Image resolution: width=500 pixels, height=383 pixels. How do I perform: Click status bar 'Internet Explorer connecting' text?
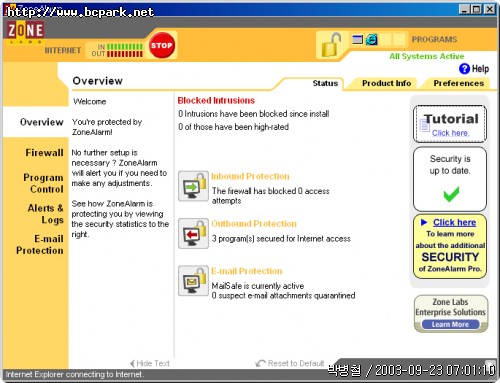(75, 374)
